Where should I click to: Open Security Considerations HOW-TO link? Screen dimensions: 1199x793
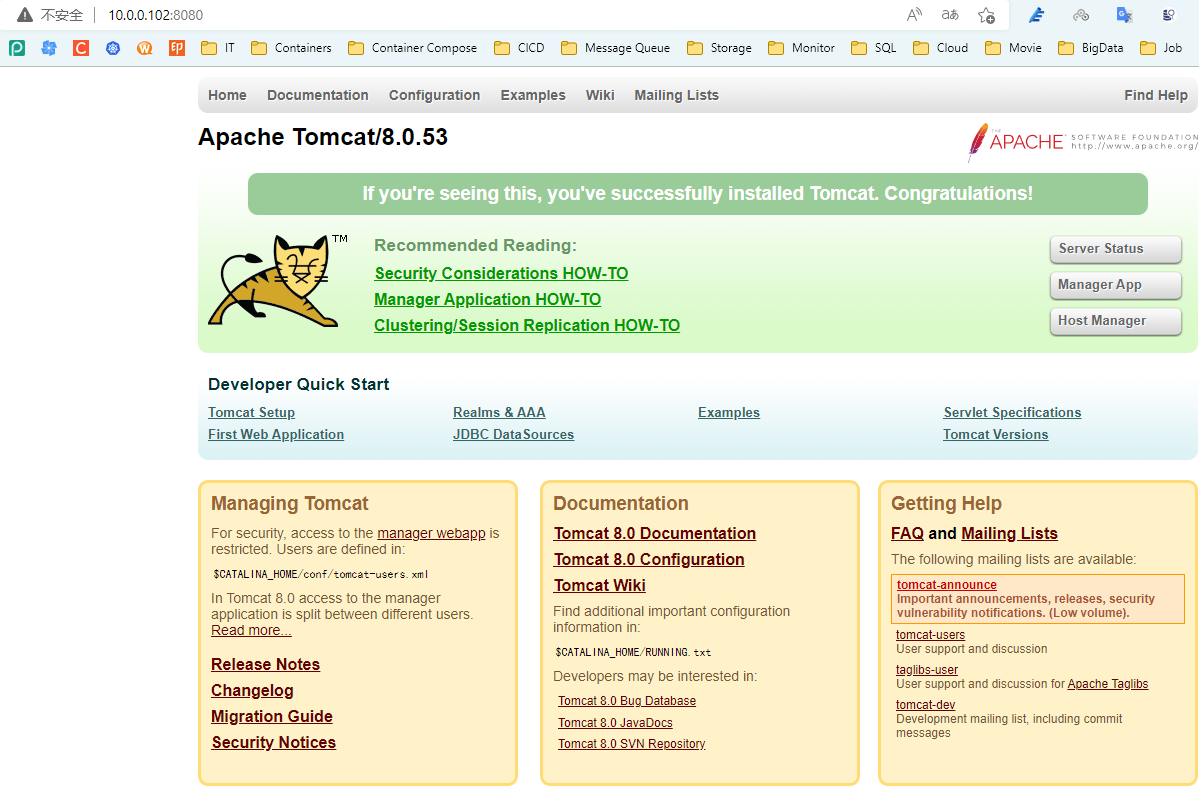501,274
